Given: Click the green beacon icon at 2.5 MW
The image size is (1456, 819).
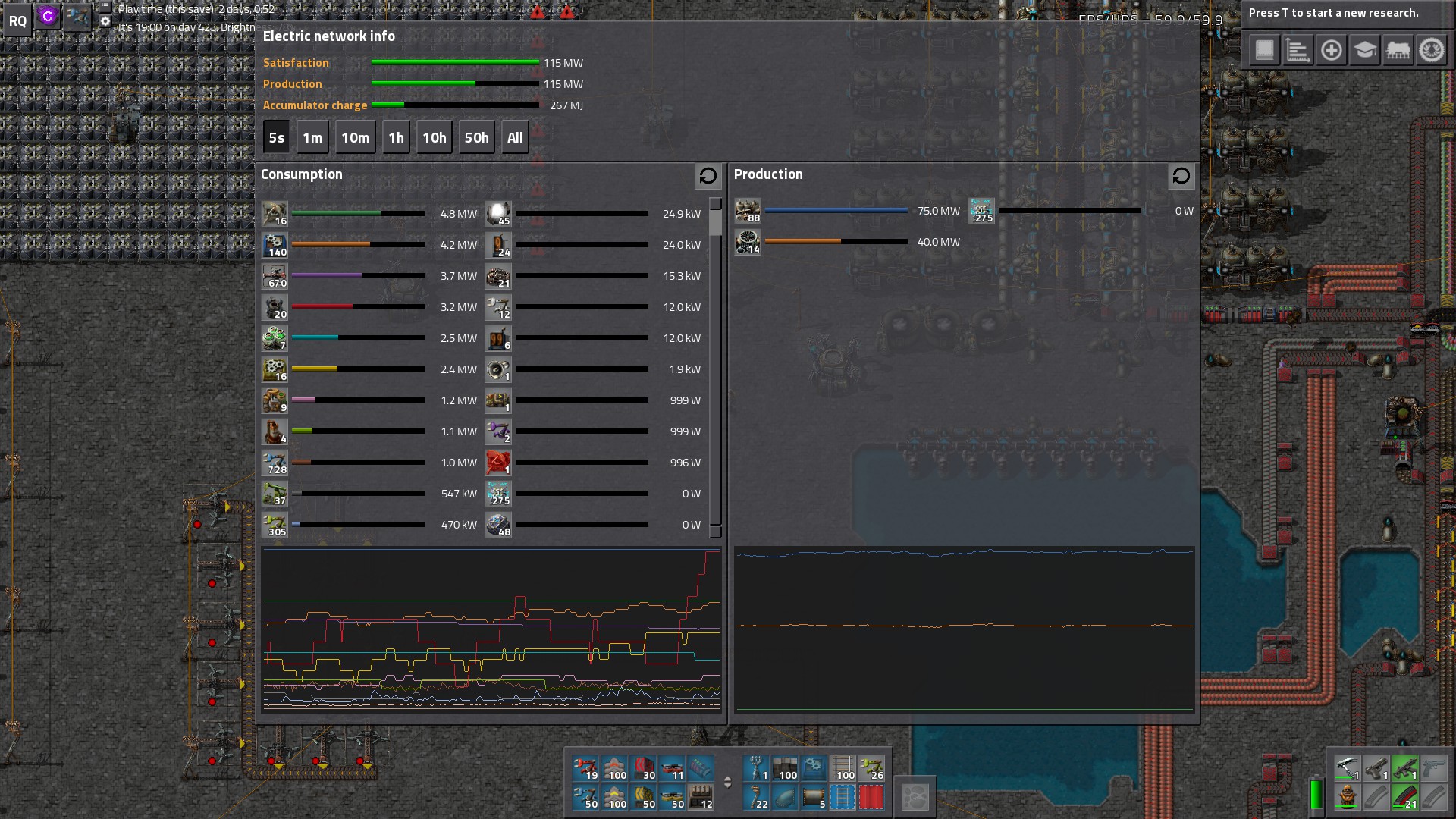Looking at the screenshot, I should click(275, 338).
